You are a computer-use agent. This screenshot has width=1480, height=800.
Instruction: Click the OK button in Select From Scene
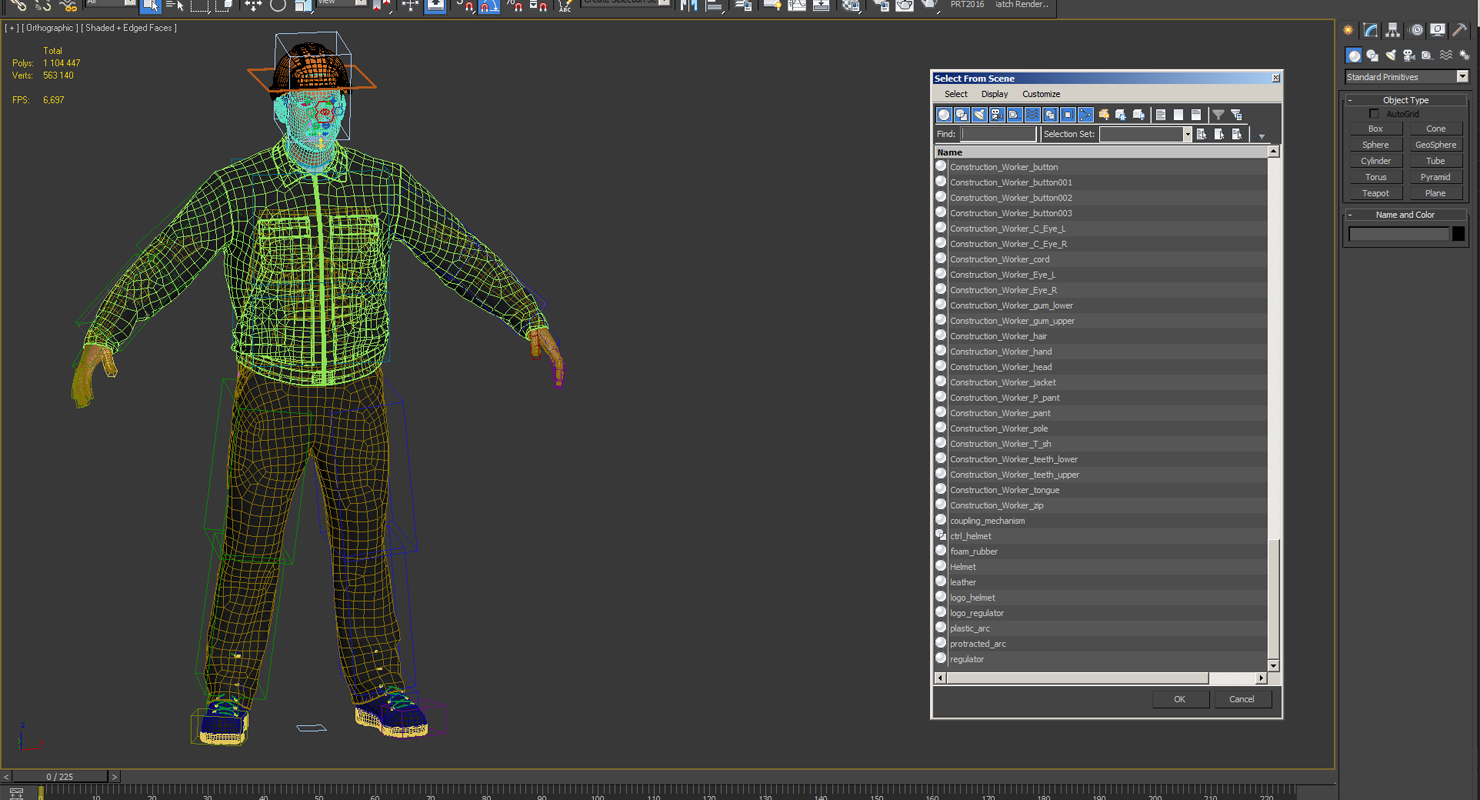[1179, 699]
